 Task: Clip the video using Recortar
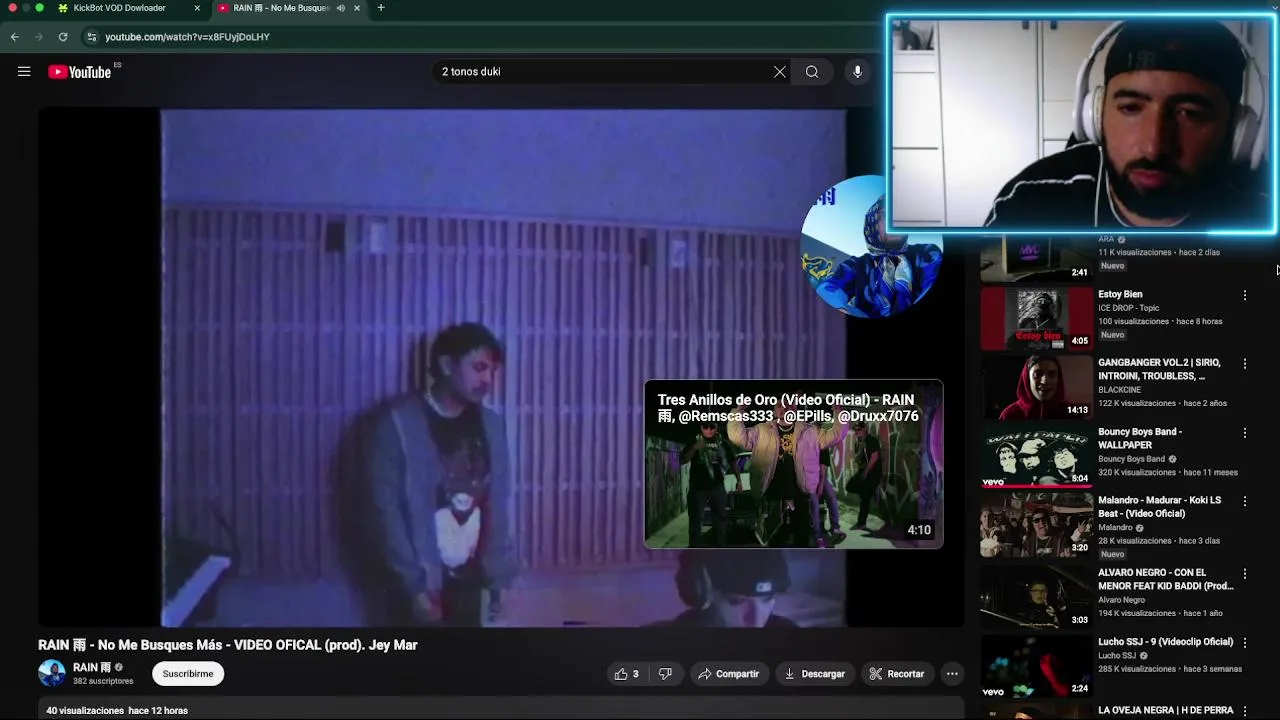click(x=897, y=674)
